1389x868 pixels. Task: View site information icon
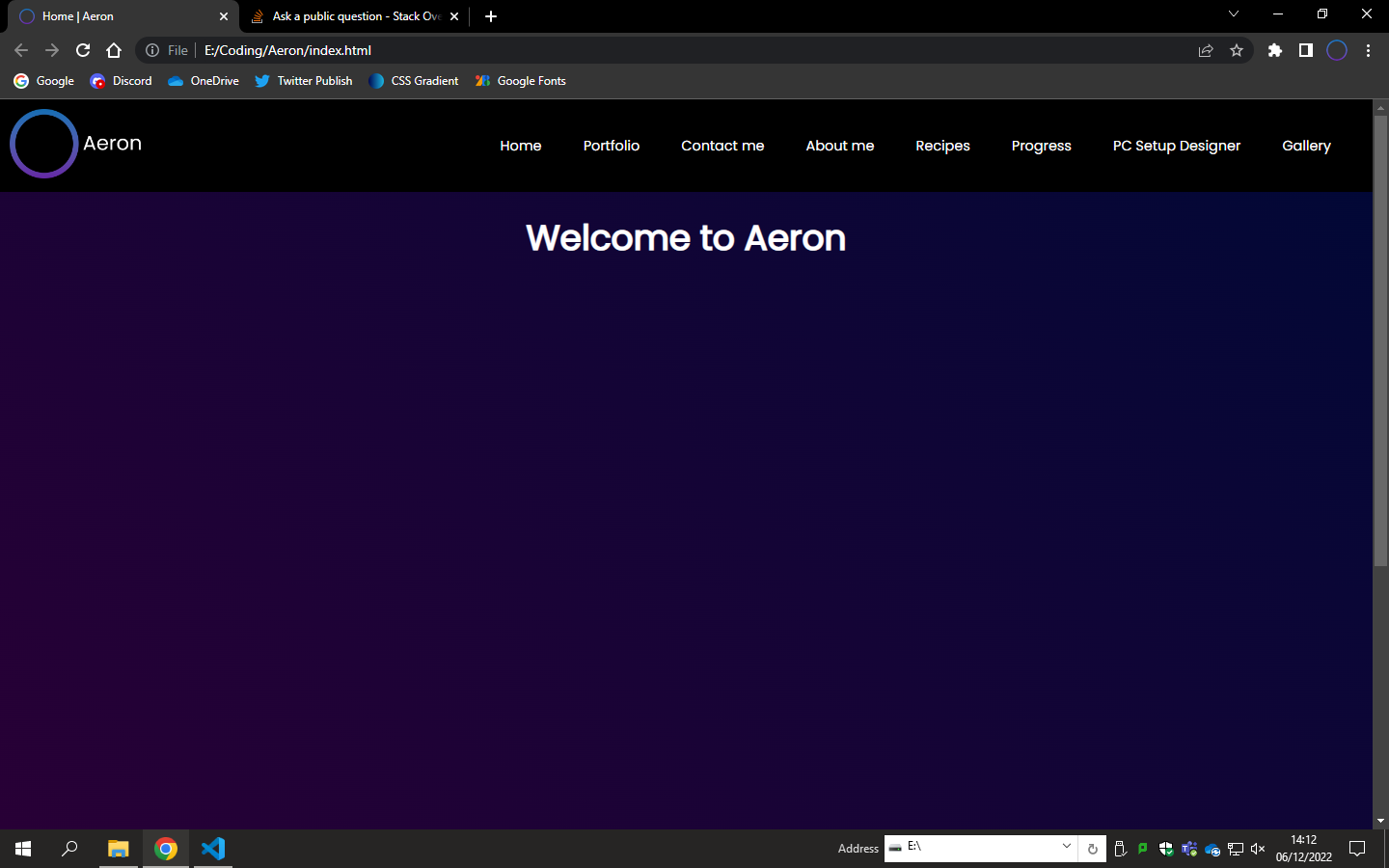coord(152,50)
